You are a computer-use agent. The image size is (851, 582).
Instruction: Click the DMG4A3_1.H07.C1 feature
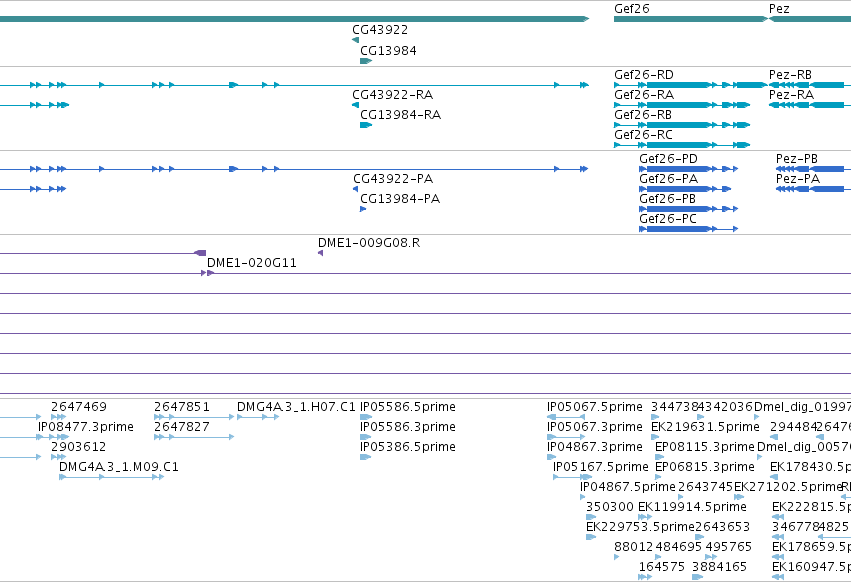pos(258,417)
